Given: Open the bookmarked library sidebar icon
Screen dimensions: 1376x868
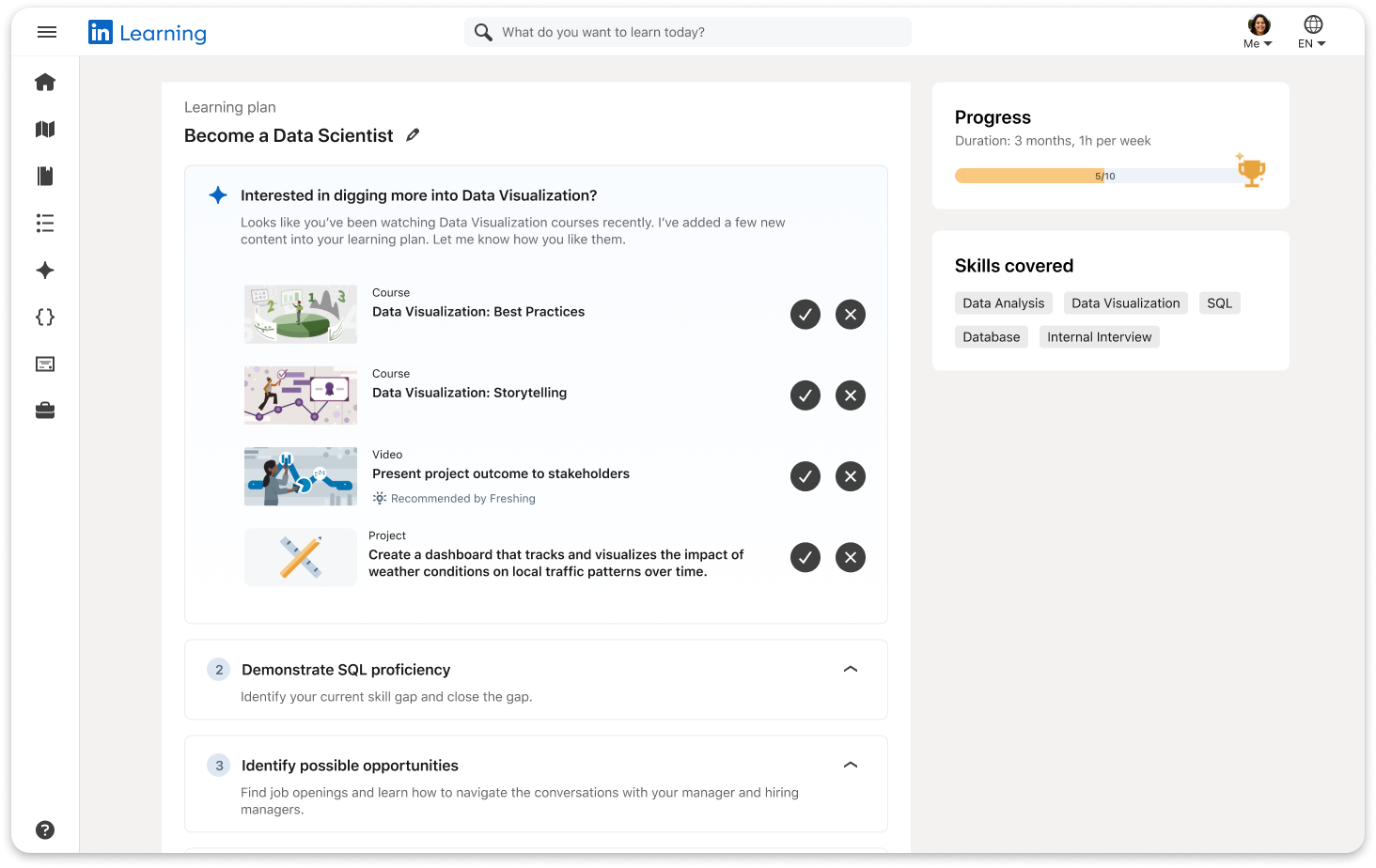Looking at the screenshot, I should pyautogui.click(x=45, y=177).
